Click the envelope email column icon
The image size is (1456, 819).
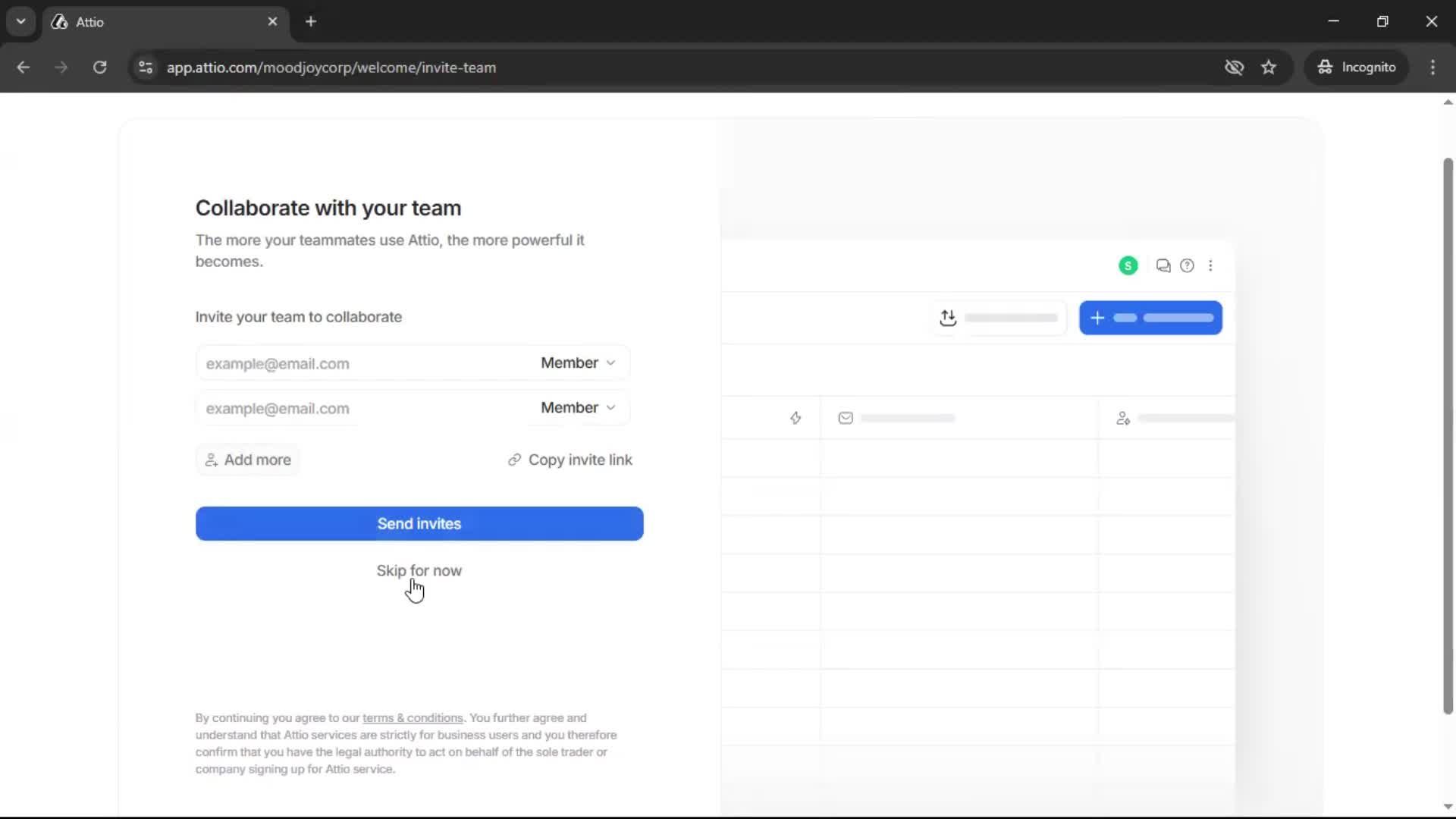pos(846,418)
